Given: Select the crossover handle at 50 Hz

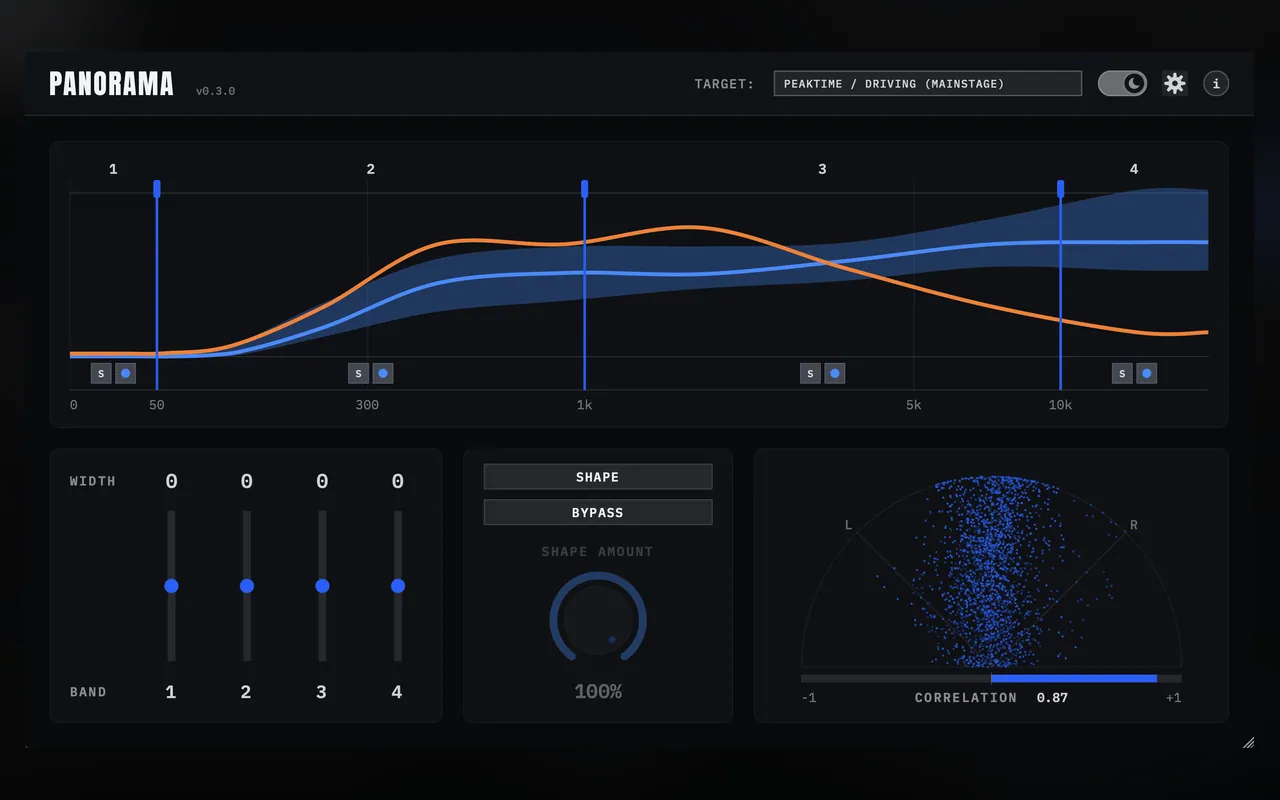Looking at the screenshot, I should coord(157,188).
